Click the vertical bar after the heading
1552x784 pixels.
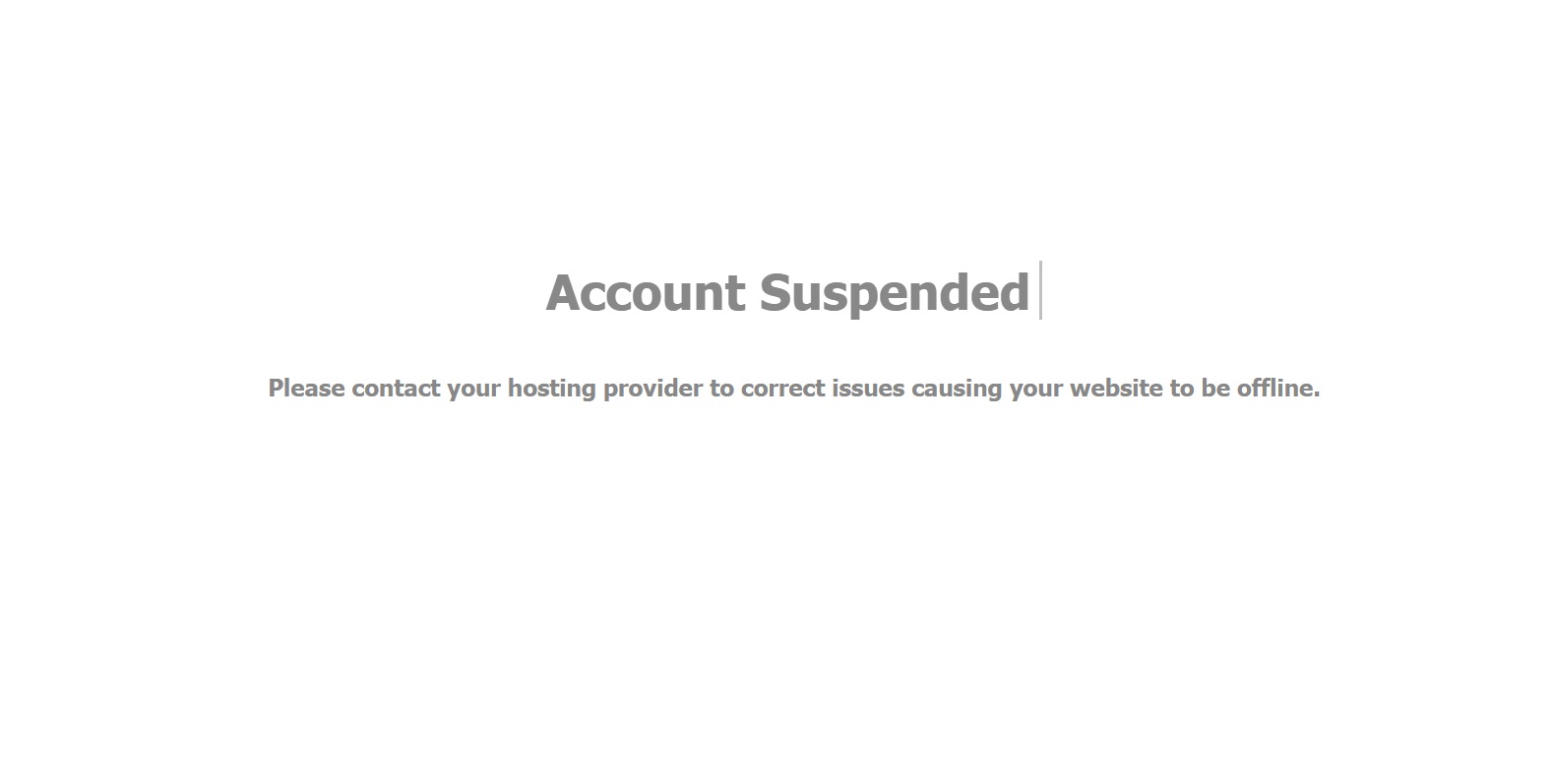pos(1040,290)
